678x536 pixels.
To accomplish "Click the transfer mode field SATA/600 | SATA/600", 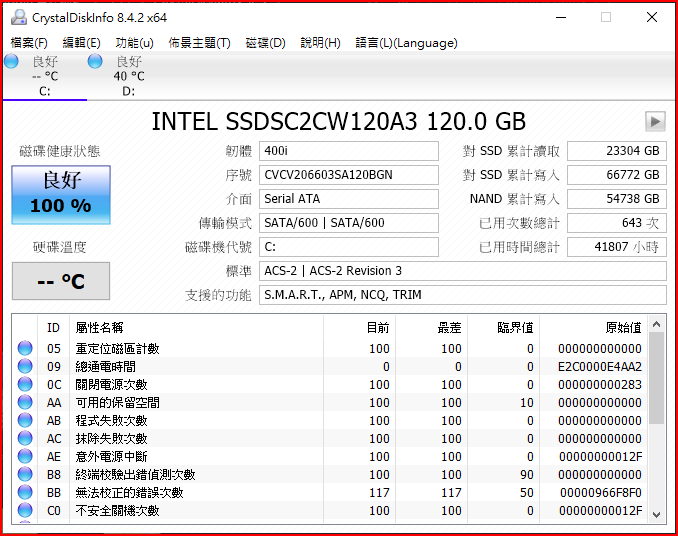I will (349, 223).
